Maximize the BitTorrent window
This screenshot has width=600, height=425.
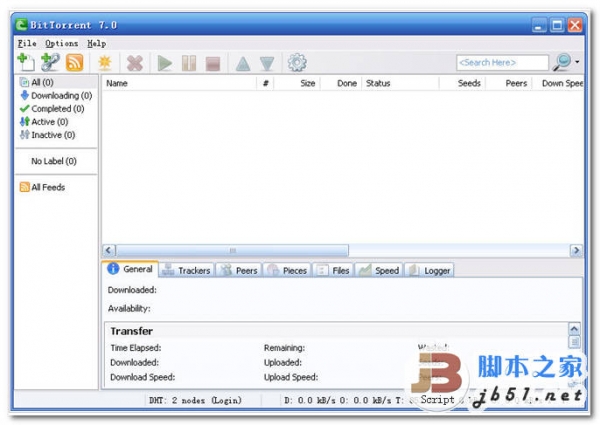point(557,26)
